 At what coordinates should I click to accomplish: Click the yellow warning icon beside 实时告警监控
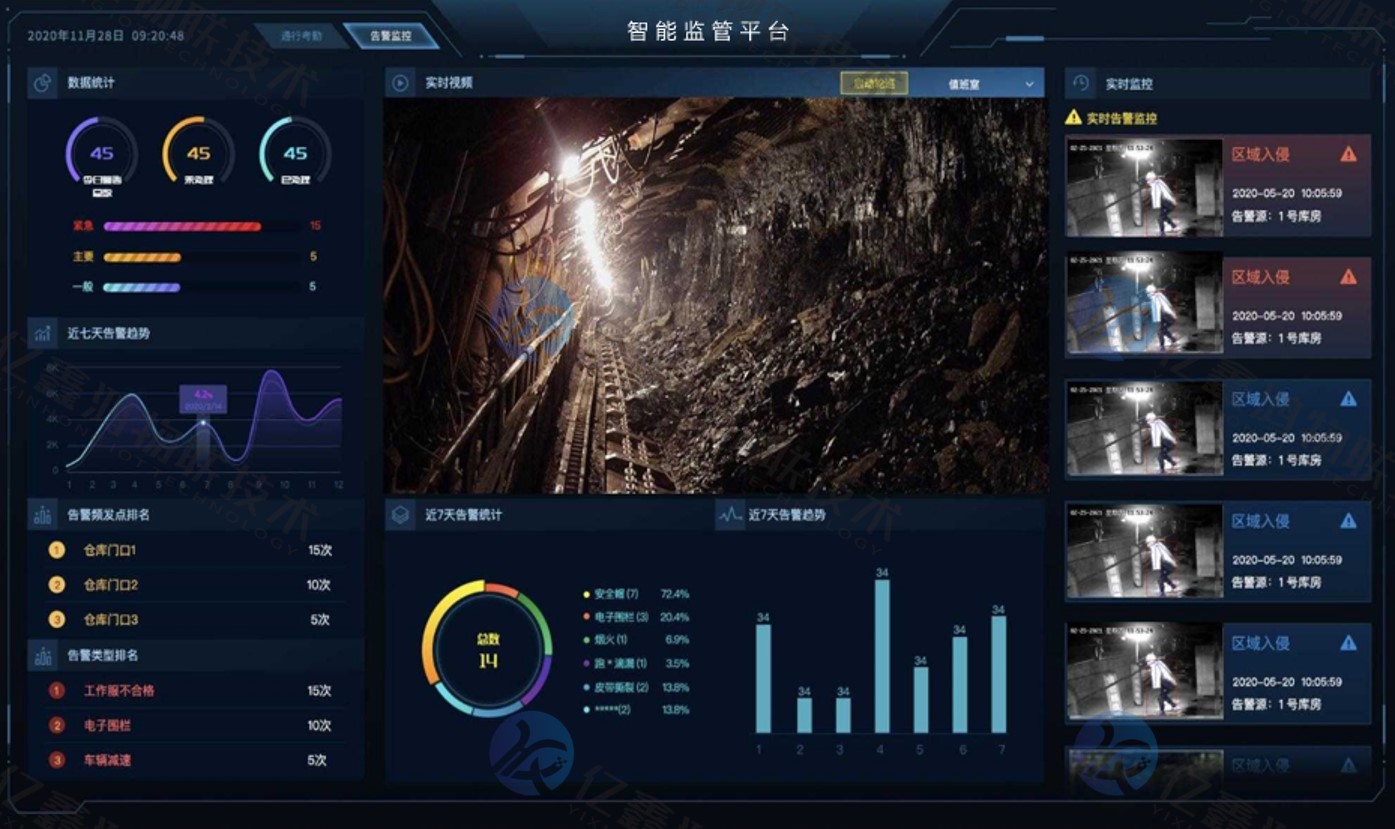coord(1073,118)
